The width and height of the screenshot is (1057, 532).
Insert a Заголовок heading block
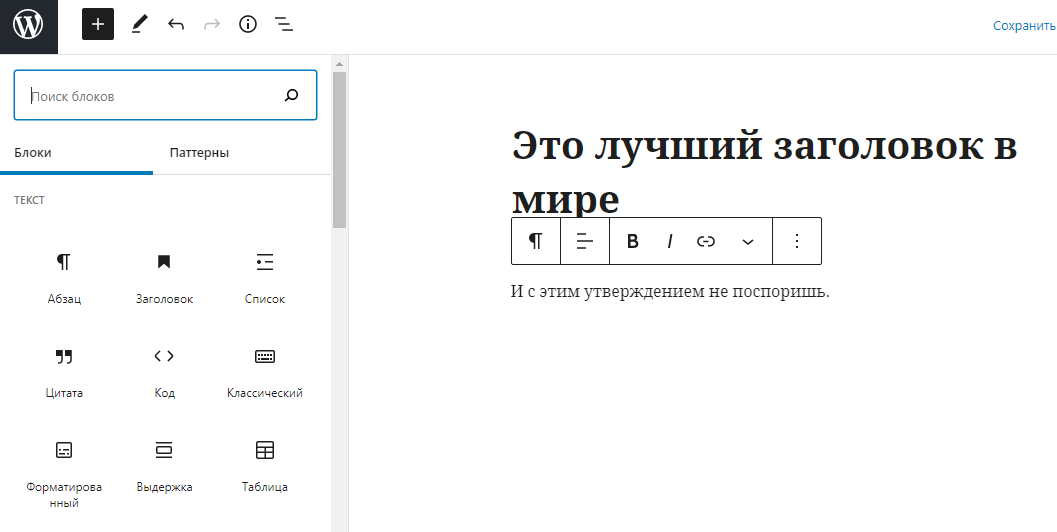(164, 278)
